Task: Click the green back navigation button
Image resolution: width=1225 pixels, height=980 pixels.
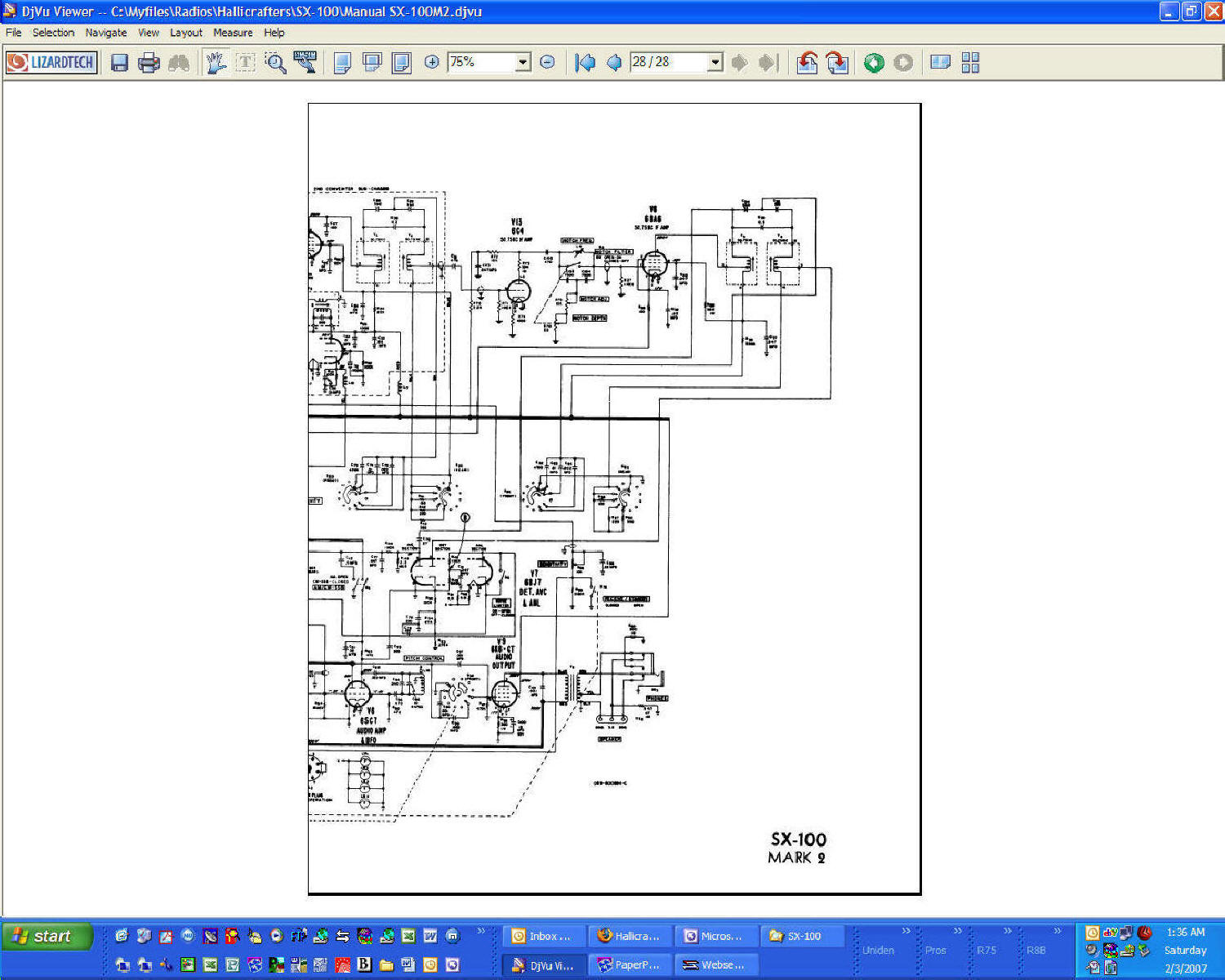Action: point(874,63)
